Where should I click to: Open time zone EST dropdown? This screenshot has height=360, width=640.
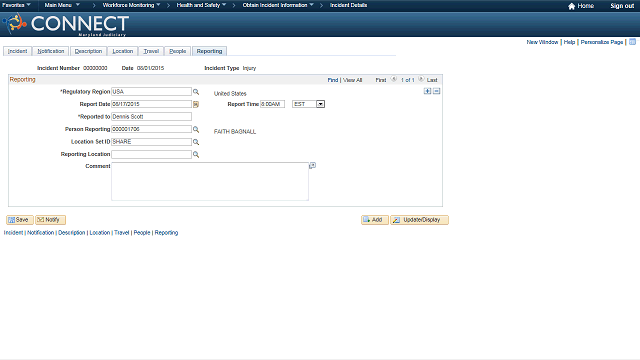click(320, 104)
